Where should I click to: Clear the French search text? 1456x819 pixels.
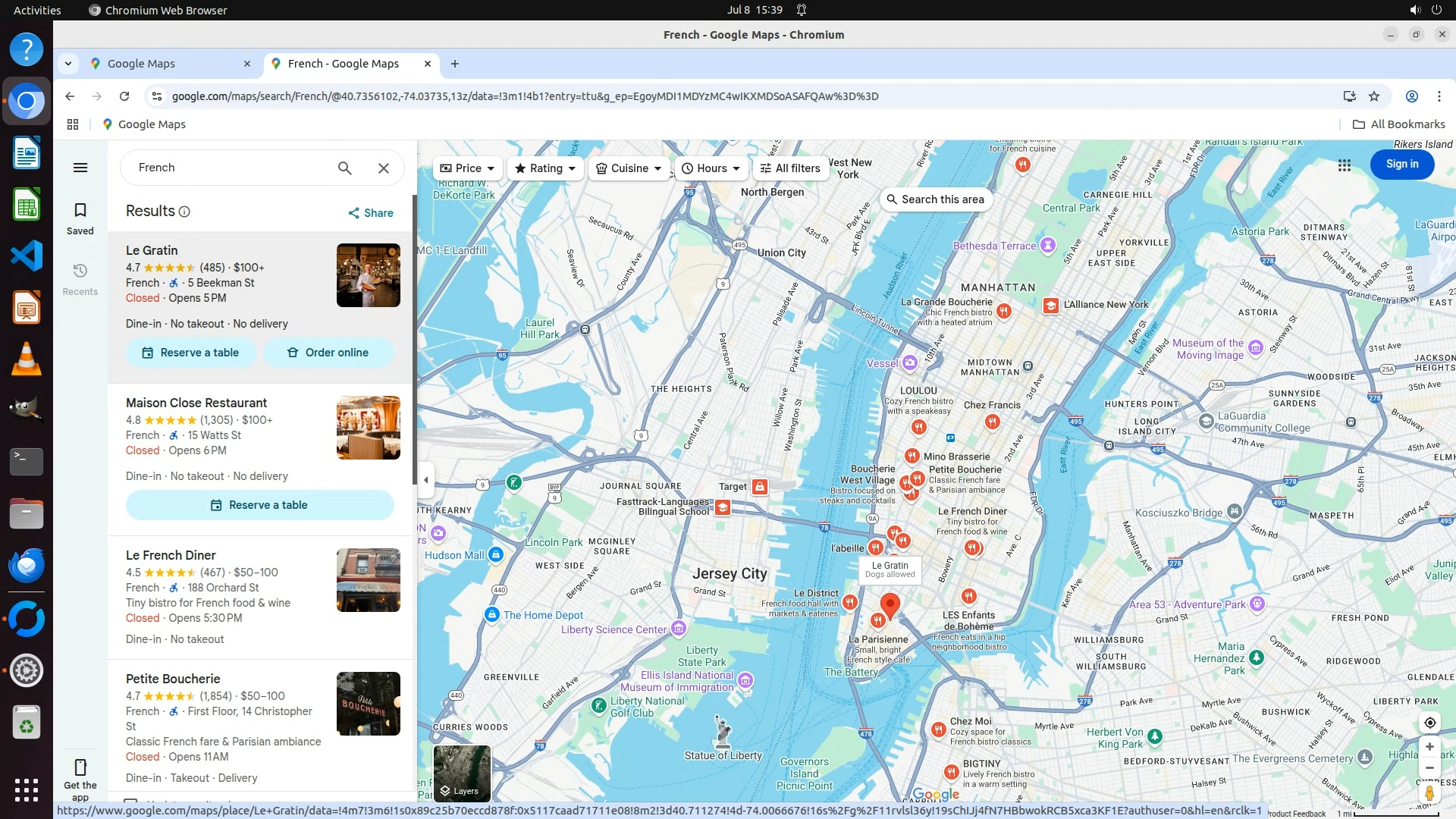click(x=384, y=168)
